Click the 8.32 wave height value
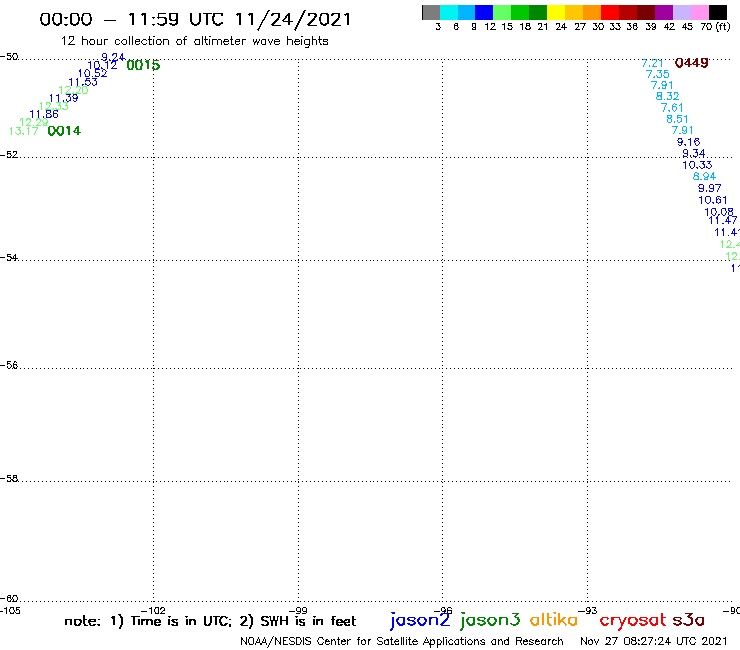Viewport: 740px width, 650px height. 667,96
